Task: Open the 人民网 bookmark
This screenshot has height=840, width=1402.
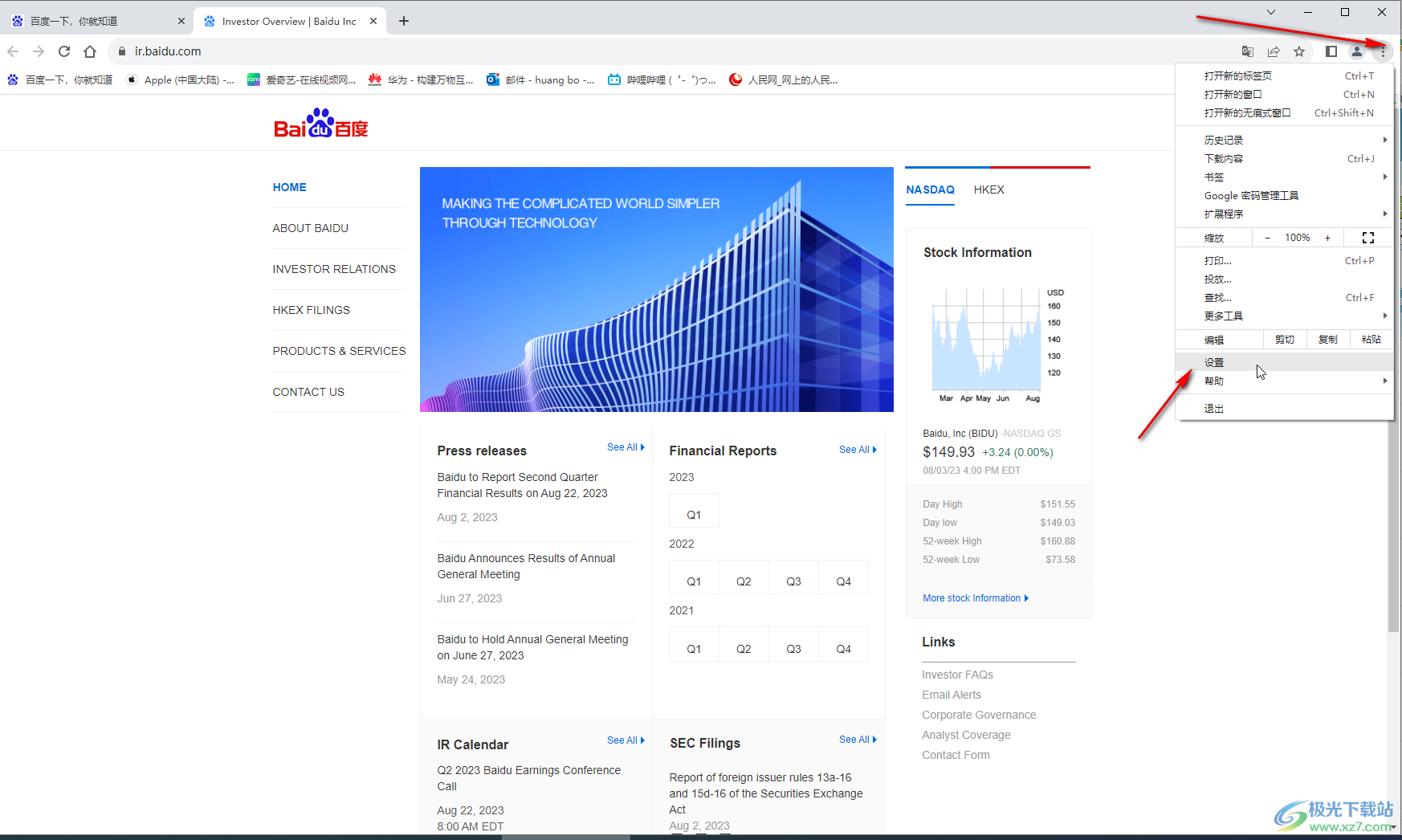Action: pos(784,80)
